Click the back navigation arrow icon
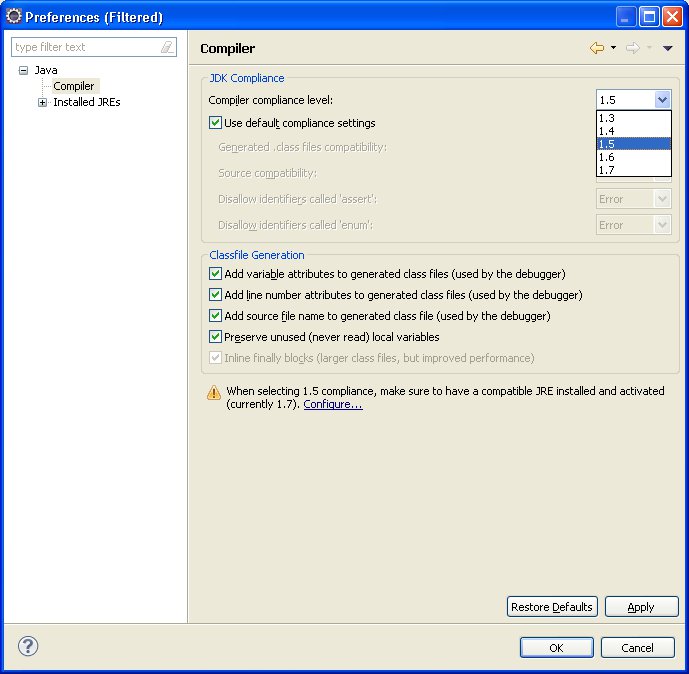The image size is (689, 674). pos(597,48)
